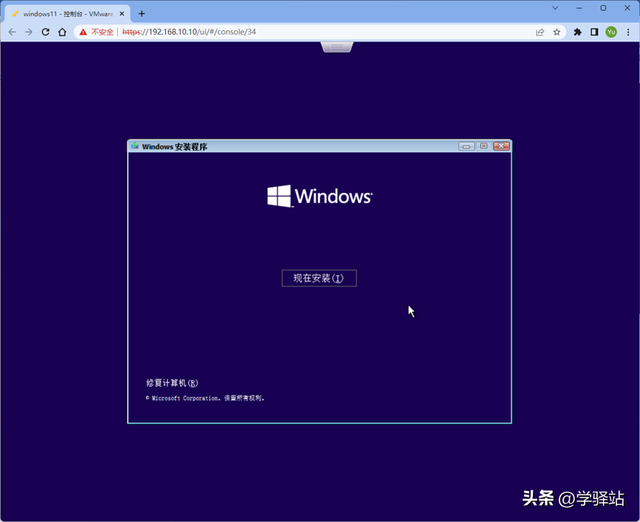Viewport: 640px width, 522px height.
Task: Go to the browser home page icon
Action: tap(62, 32)
